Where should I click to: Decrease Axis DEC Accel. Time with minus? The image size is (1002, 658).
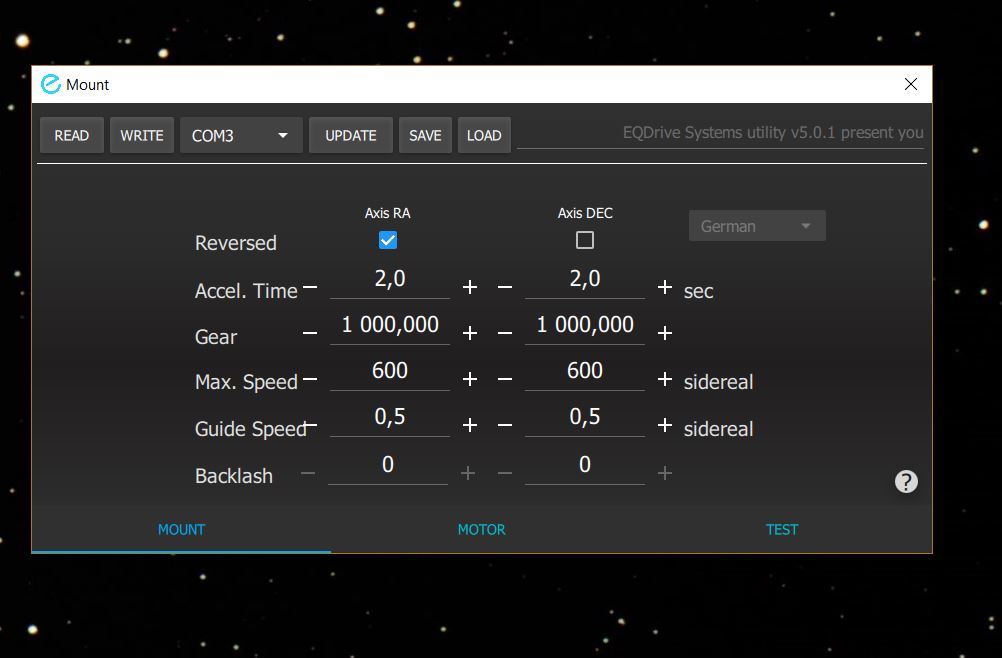505,287
